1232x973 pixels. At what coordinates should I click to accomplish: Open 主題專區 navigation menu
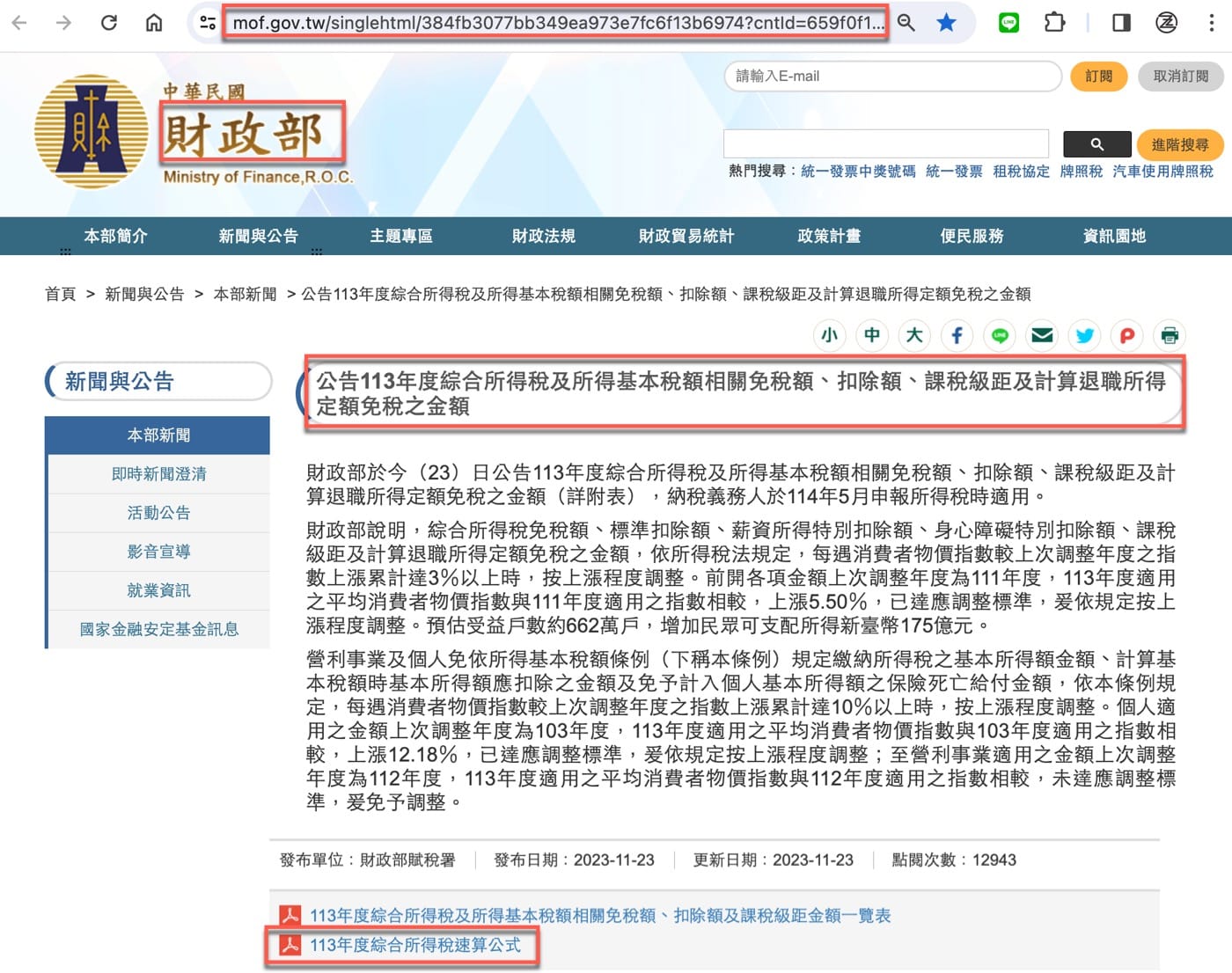coord(401,236)
